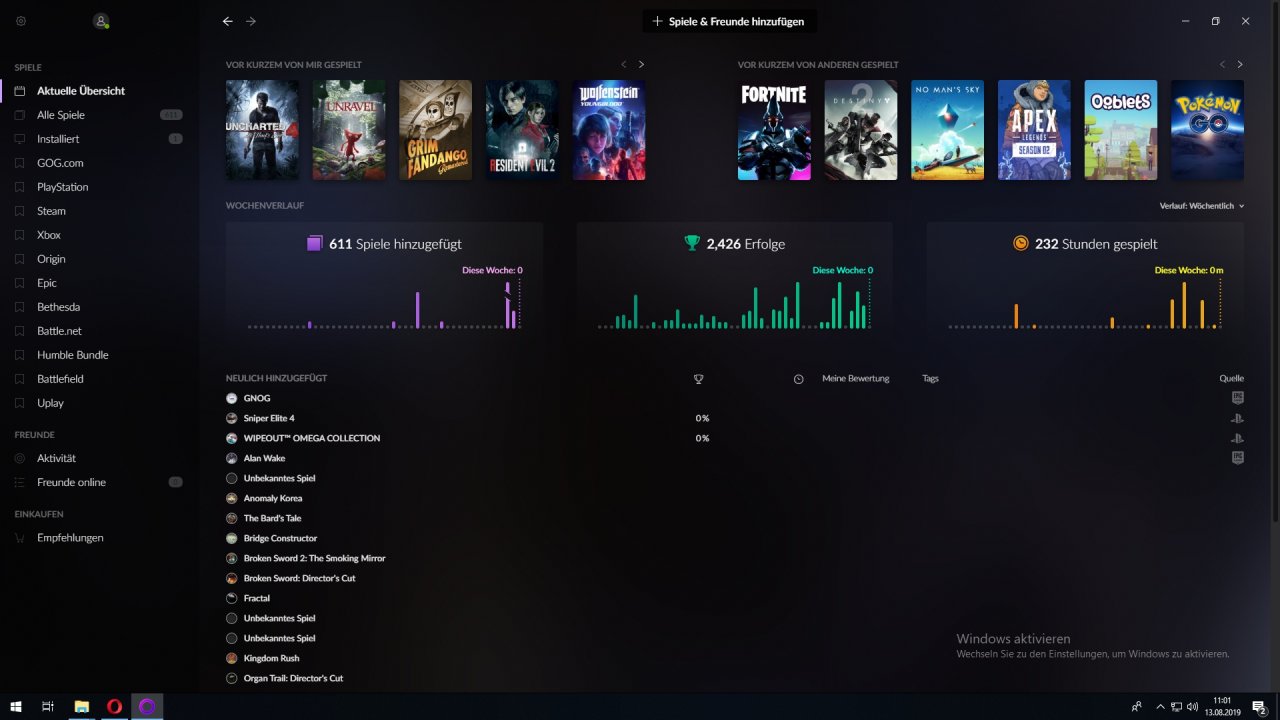Expand Verlauf: Wöchentlich dropdown
Image resolution: width=1280 pixels, height=720 pixels.
[x=1202, y=206]
